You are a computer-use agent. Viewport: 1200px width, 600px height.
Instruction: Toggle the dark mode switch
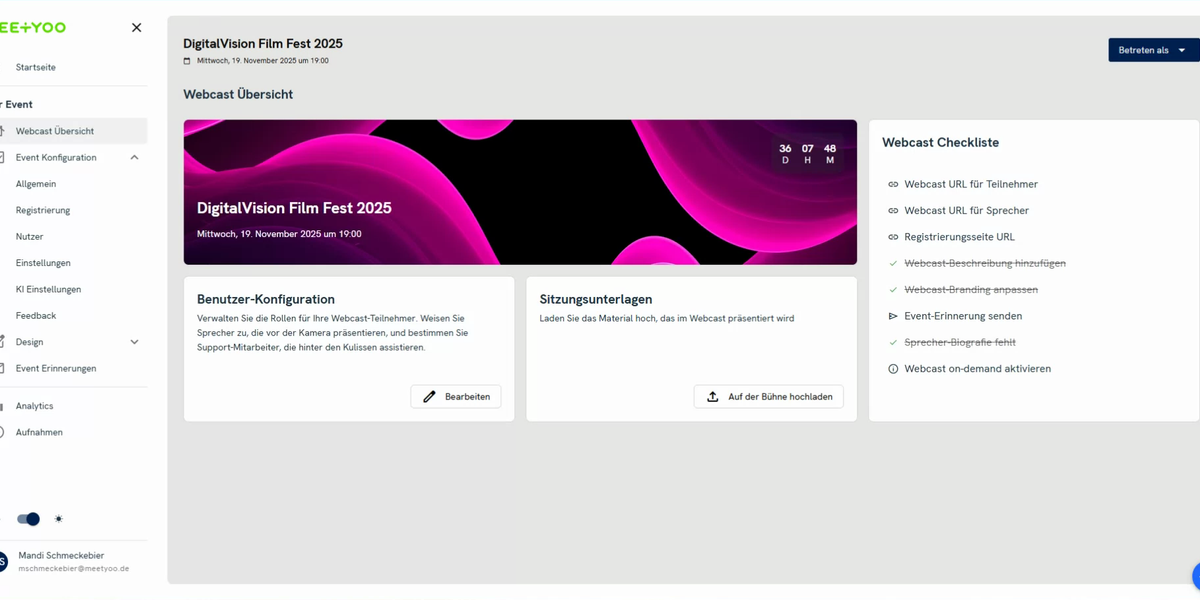coord(29,519)
